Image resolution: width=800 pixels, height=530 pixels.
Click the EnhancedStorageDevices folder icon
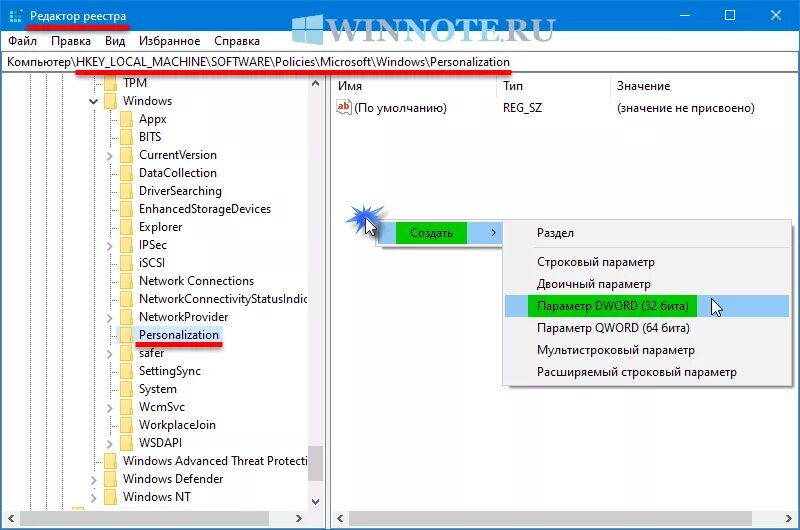click(x=127, y=209)
